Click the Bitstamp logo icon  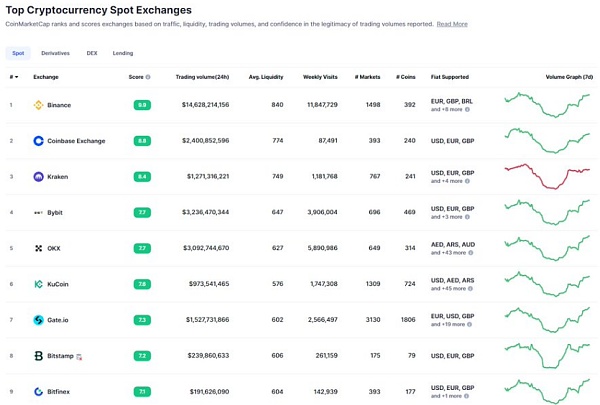[39, 355]
